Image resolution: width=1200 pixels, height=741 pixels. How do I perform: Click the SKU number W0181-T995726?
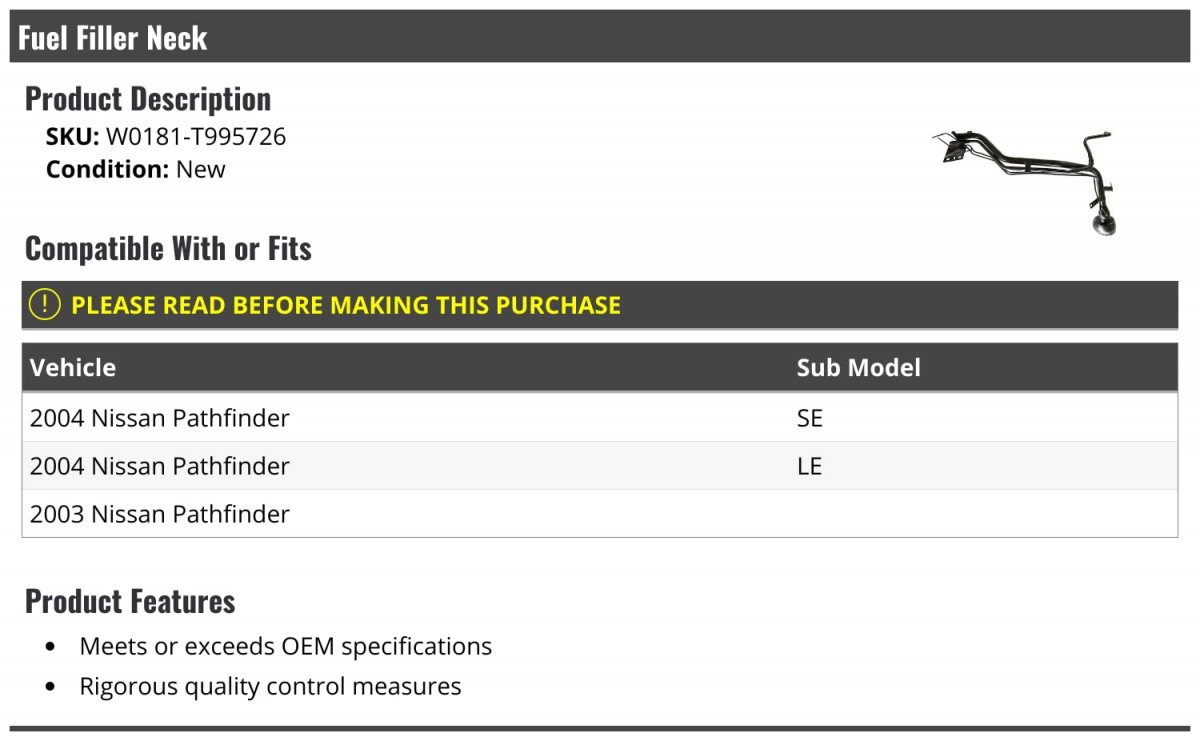(x=196, y=137)
